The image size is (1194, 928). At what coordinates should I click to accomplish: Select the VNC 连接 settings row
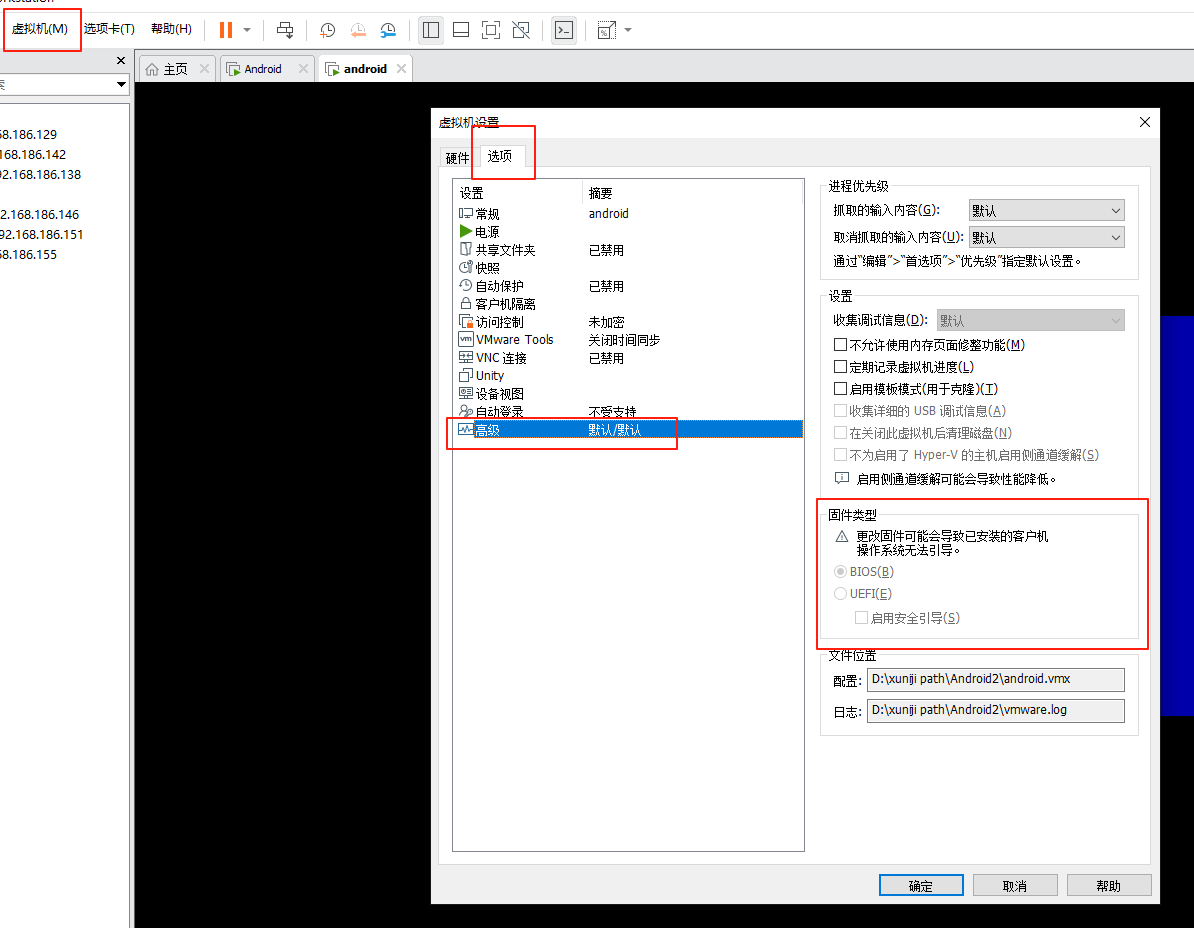click(627, 358)
